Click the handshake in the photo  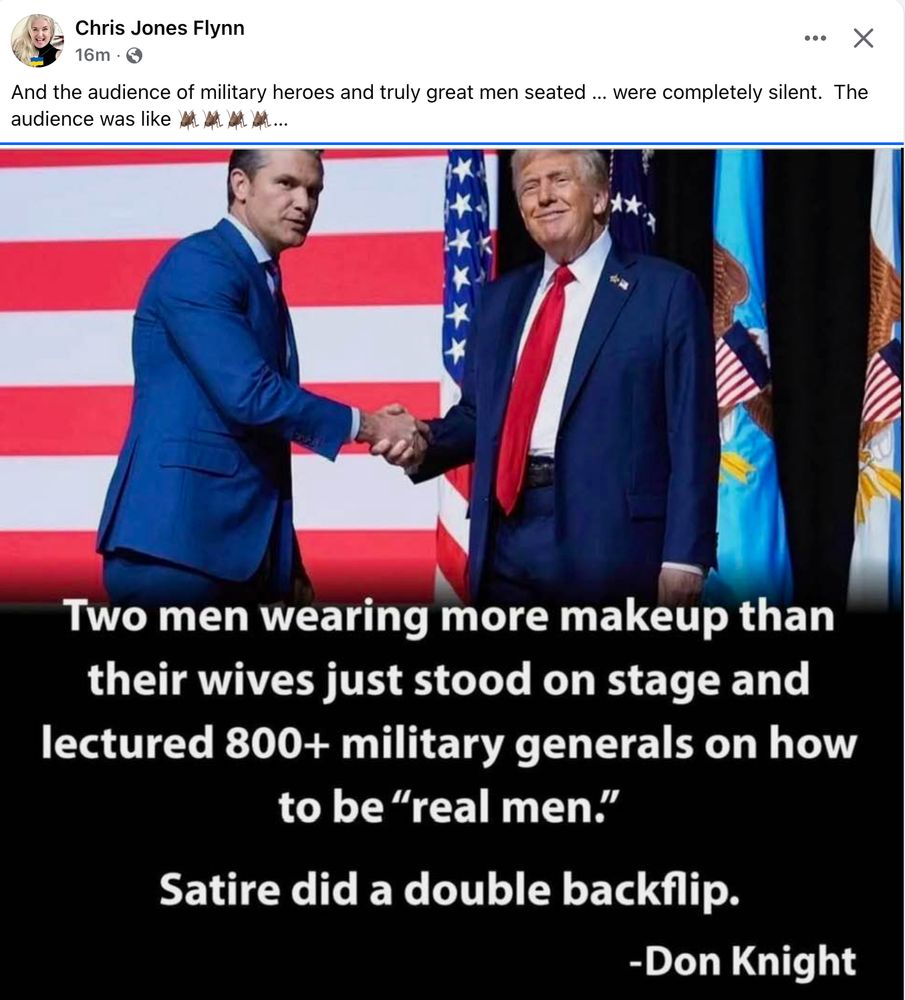(x=394, y=436)
